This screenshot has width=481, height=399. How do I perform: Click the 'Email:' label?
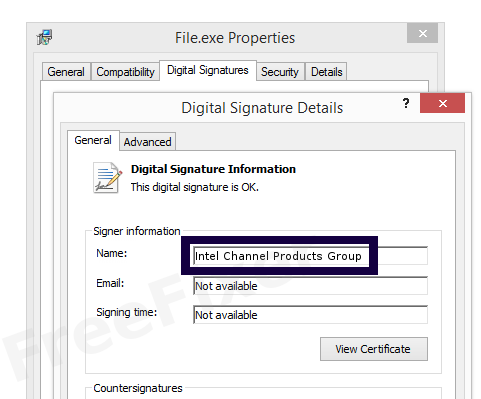110,283
